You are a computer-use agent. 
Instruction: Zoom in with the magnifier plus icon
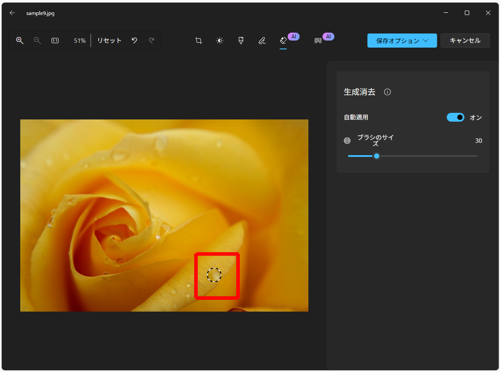pos(20,40)
